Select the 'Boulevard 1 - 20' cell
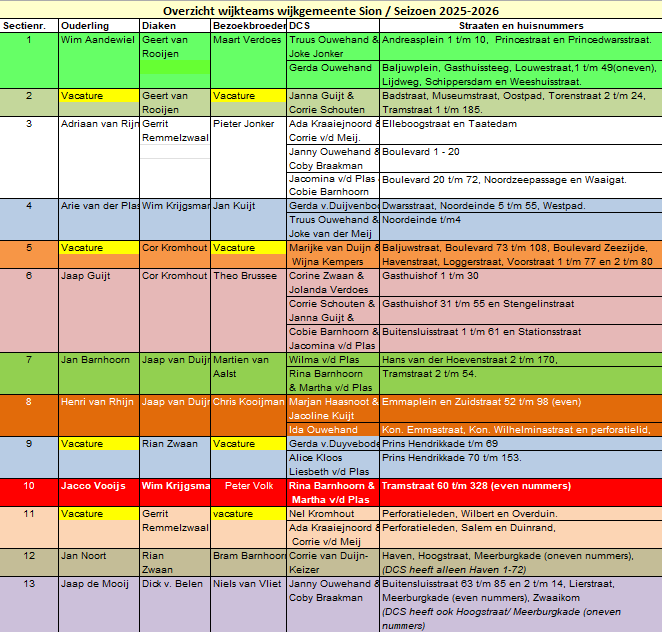This screenshot has height=632, width=662. [x=421, y=152]
